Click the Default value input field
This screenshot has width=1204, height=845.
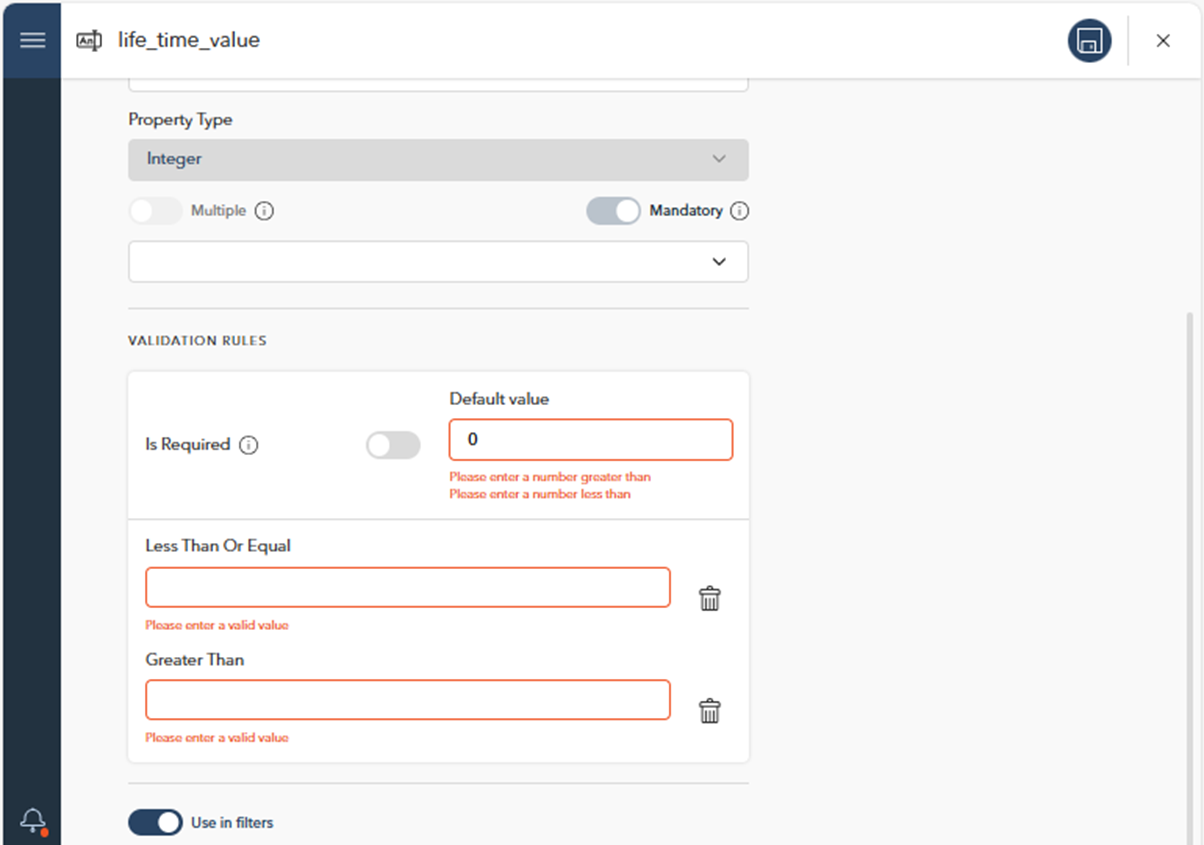(591, 440)
